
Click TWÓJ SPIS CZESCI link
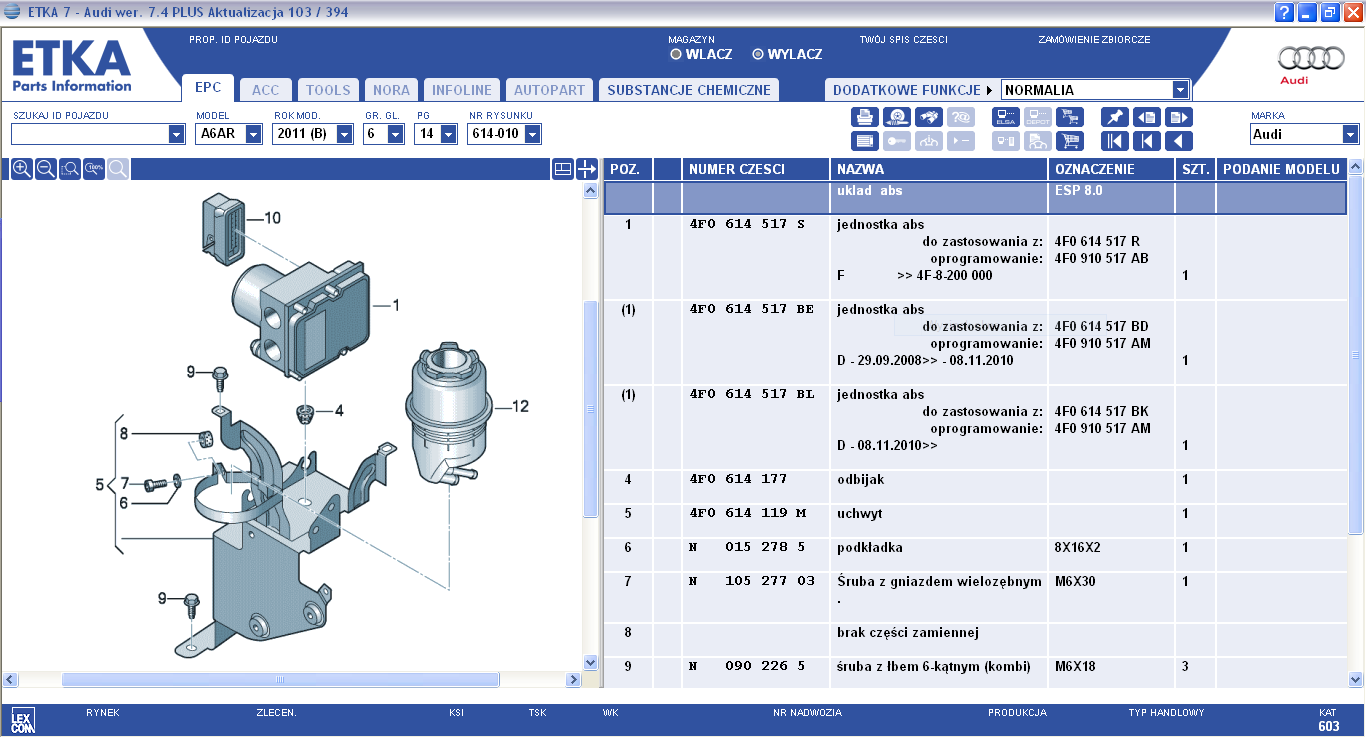903,40
